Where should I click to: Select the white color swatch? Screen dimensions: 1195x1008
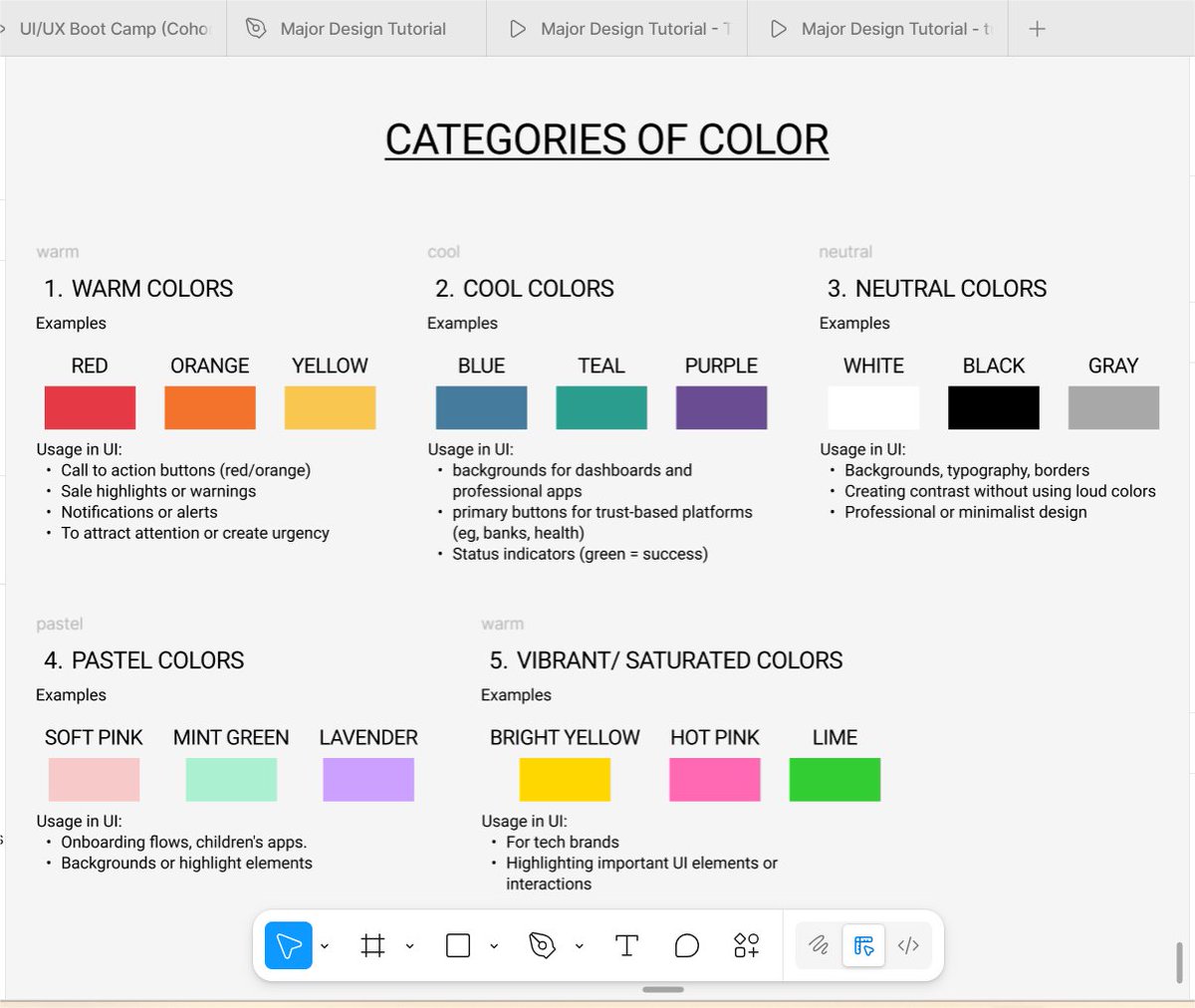pyautogui.click(x=873, y=407)
